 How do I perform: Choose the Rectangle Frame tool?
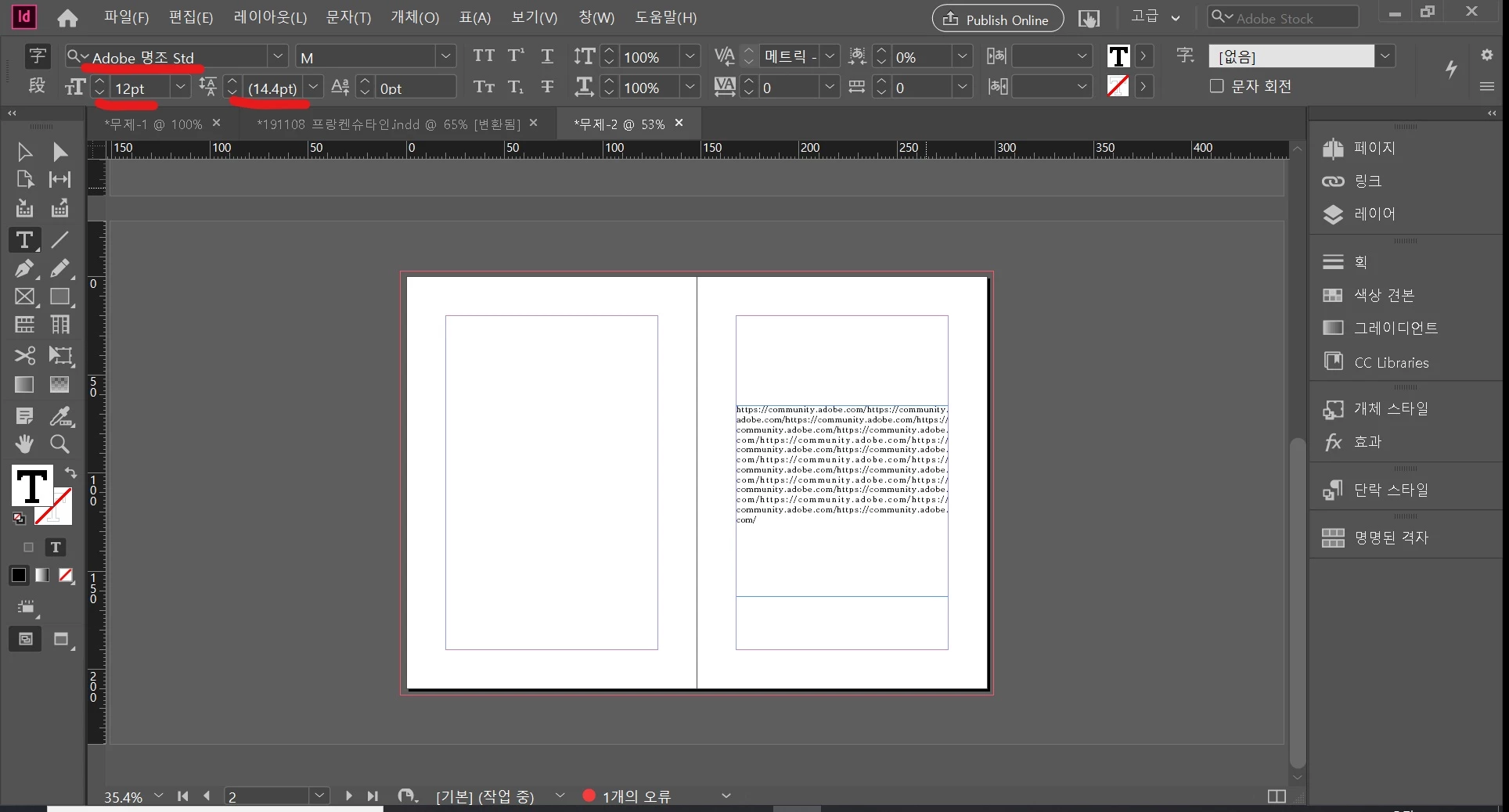24,297
